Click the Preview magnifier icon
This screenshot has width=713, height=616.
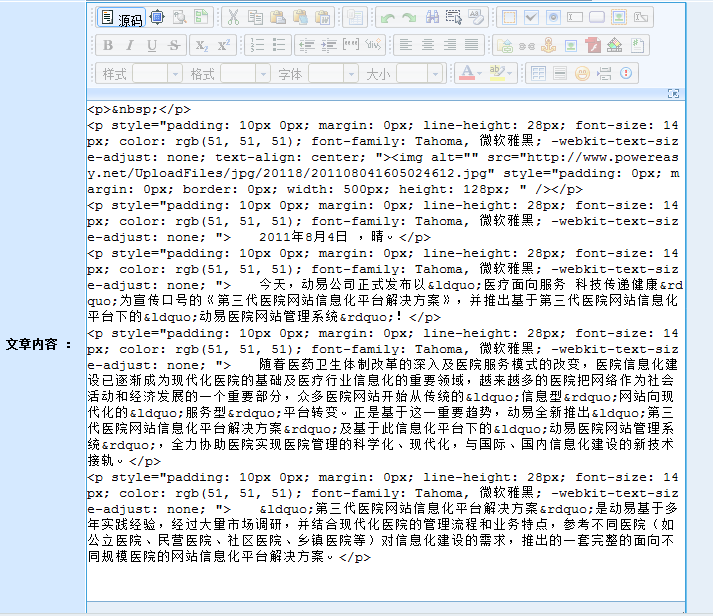(180, 18)
